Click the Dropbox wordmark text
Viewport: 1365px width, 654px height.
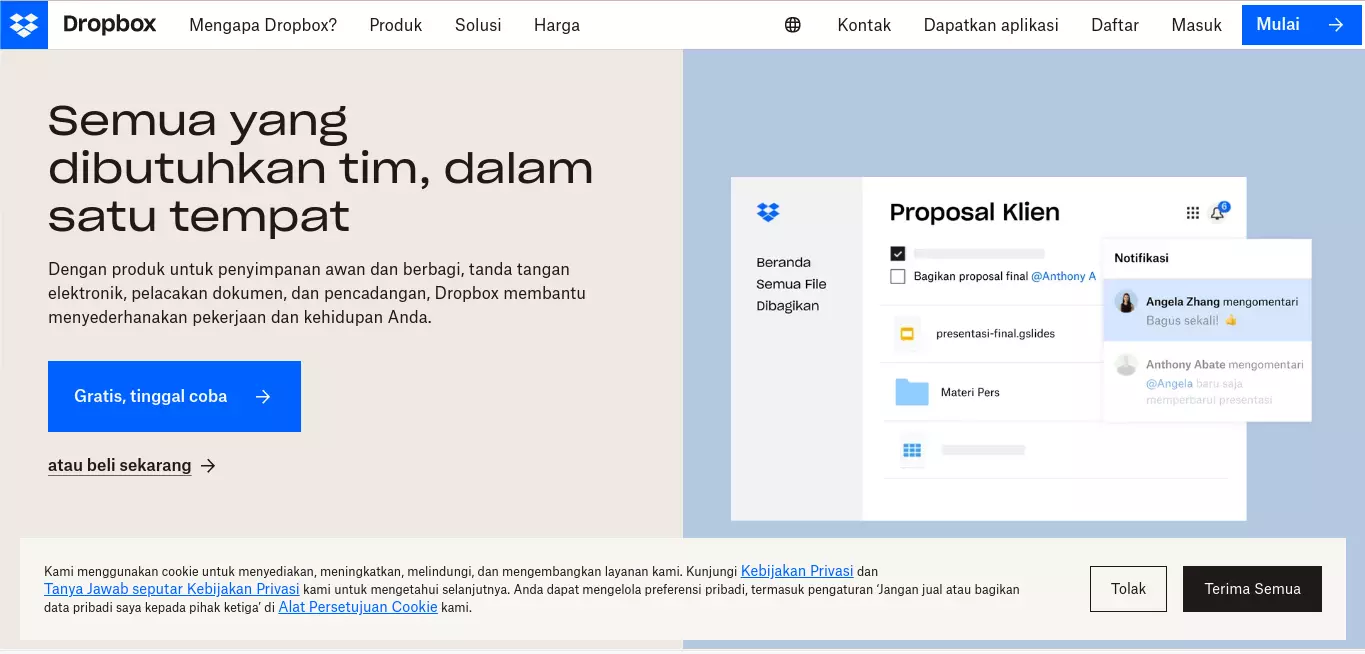pyautogui.click(x=110, y=25)
